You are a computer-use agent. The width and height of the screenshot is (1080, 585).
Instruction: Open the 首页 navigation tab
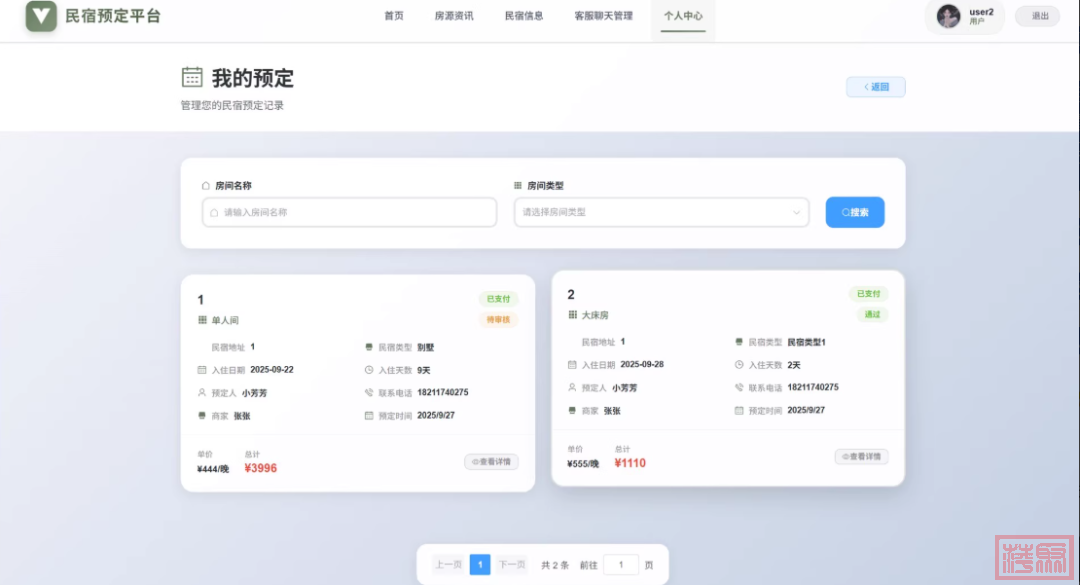point(394,16)
